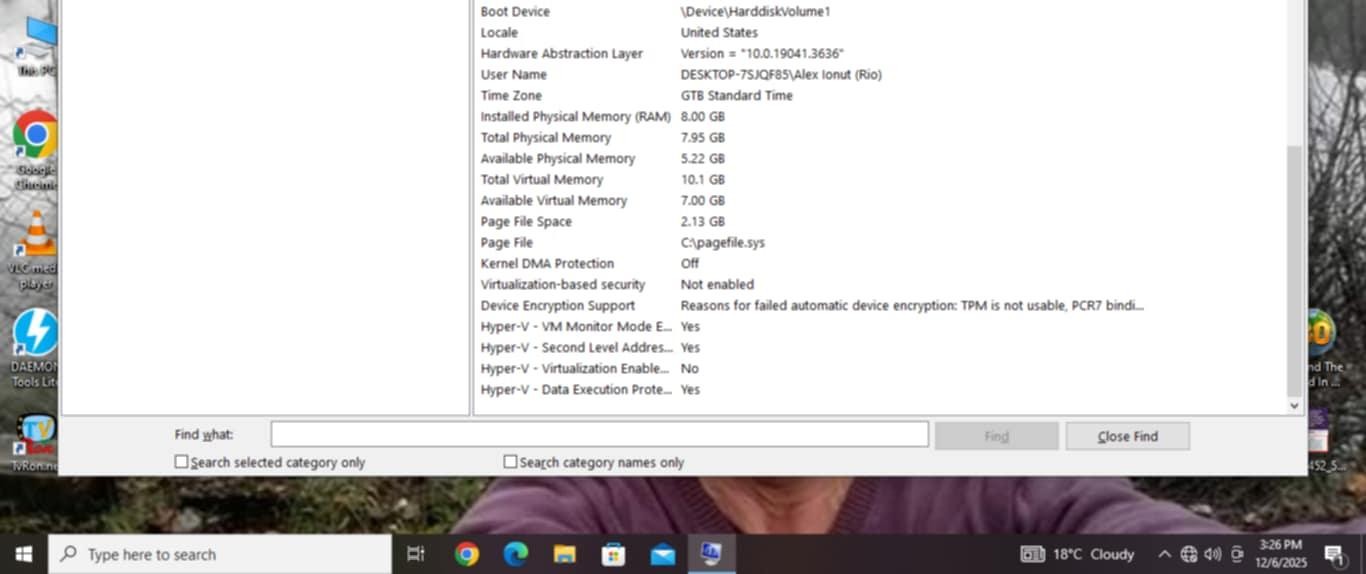
Task: Open File Explorer in the taskbar
Action: (564, 554)
